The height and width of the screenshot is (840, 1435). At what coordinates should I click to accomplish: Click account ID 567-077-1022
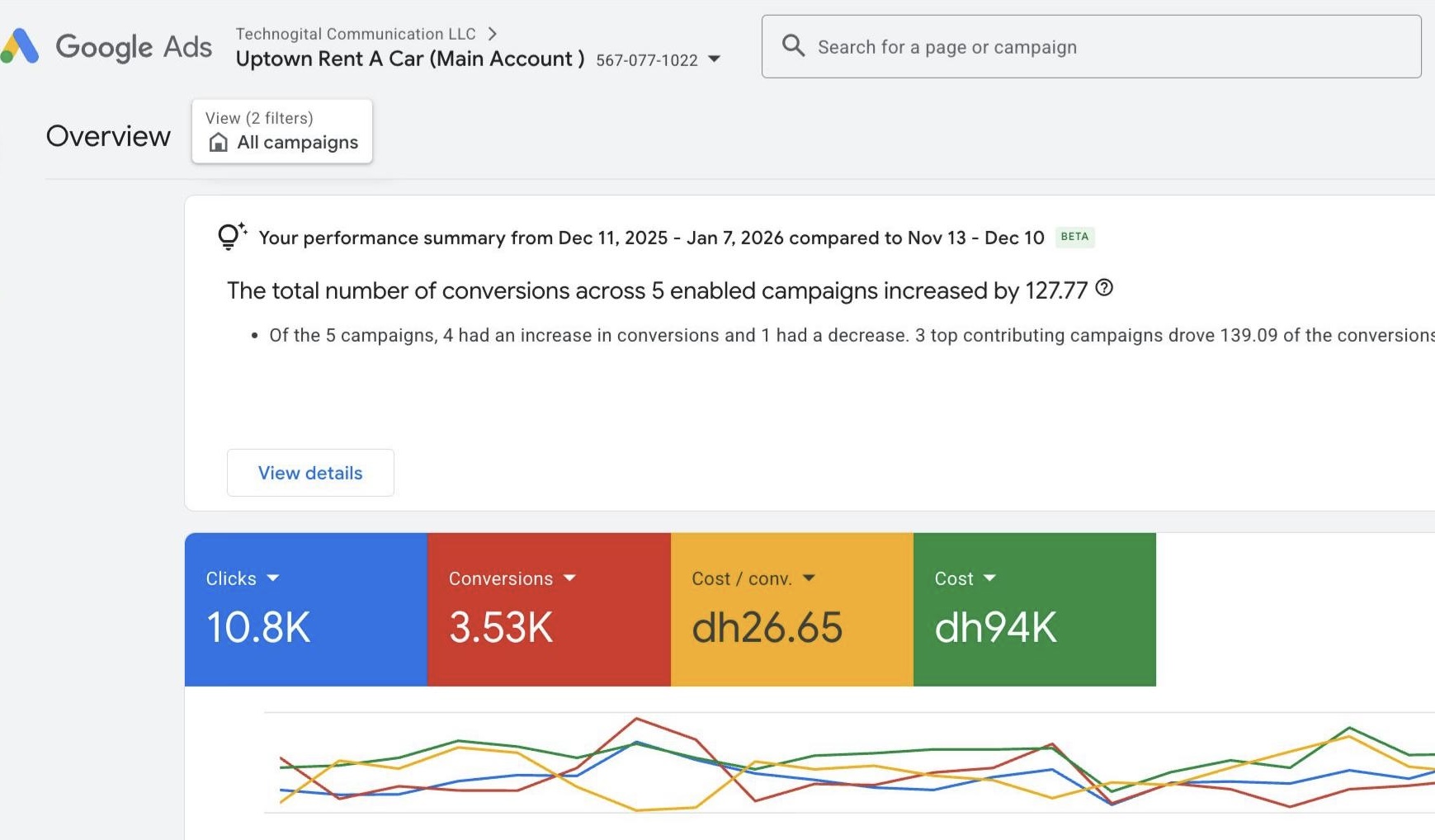point(647,60)
